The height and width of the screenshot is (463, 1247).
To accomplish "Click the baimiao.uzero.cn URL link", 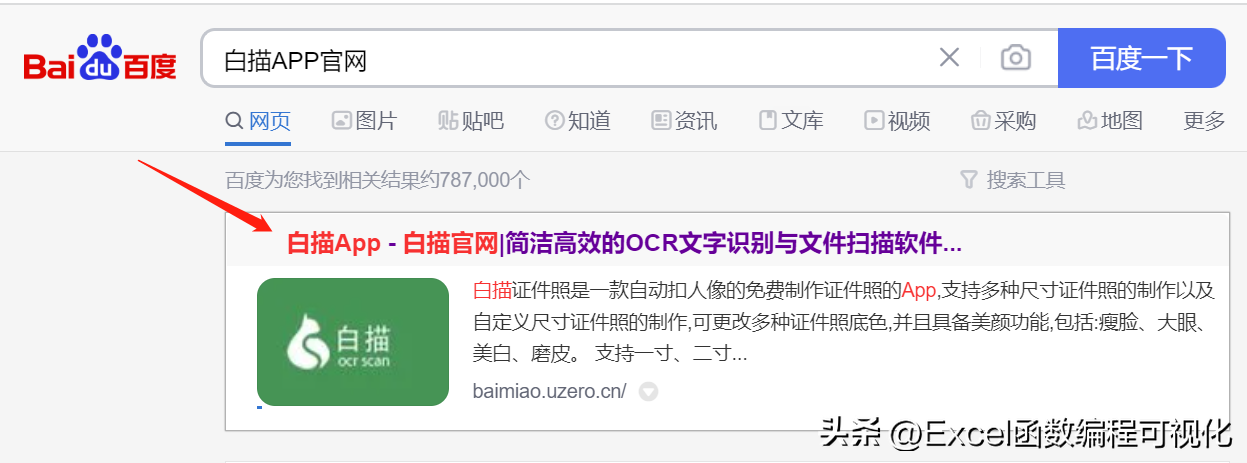I will pos(549,391).
